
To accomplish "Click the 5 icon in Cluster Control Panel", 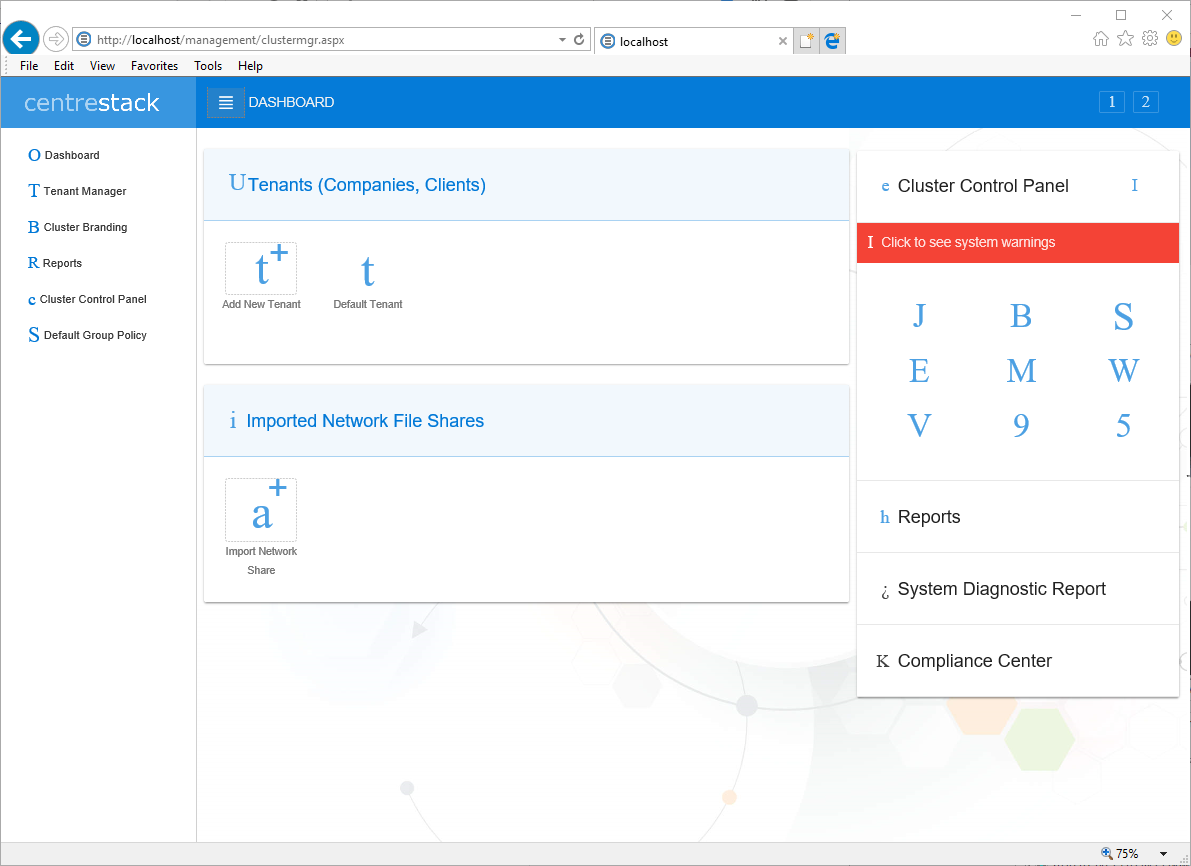I will (1123, 425).
